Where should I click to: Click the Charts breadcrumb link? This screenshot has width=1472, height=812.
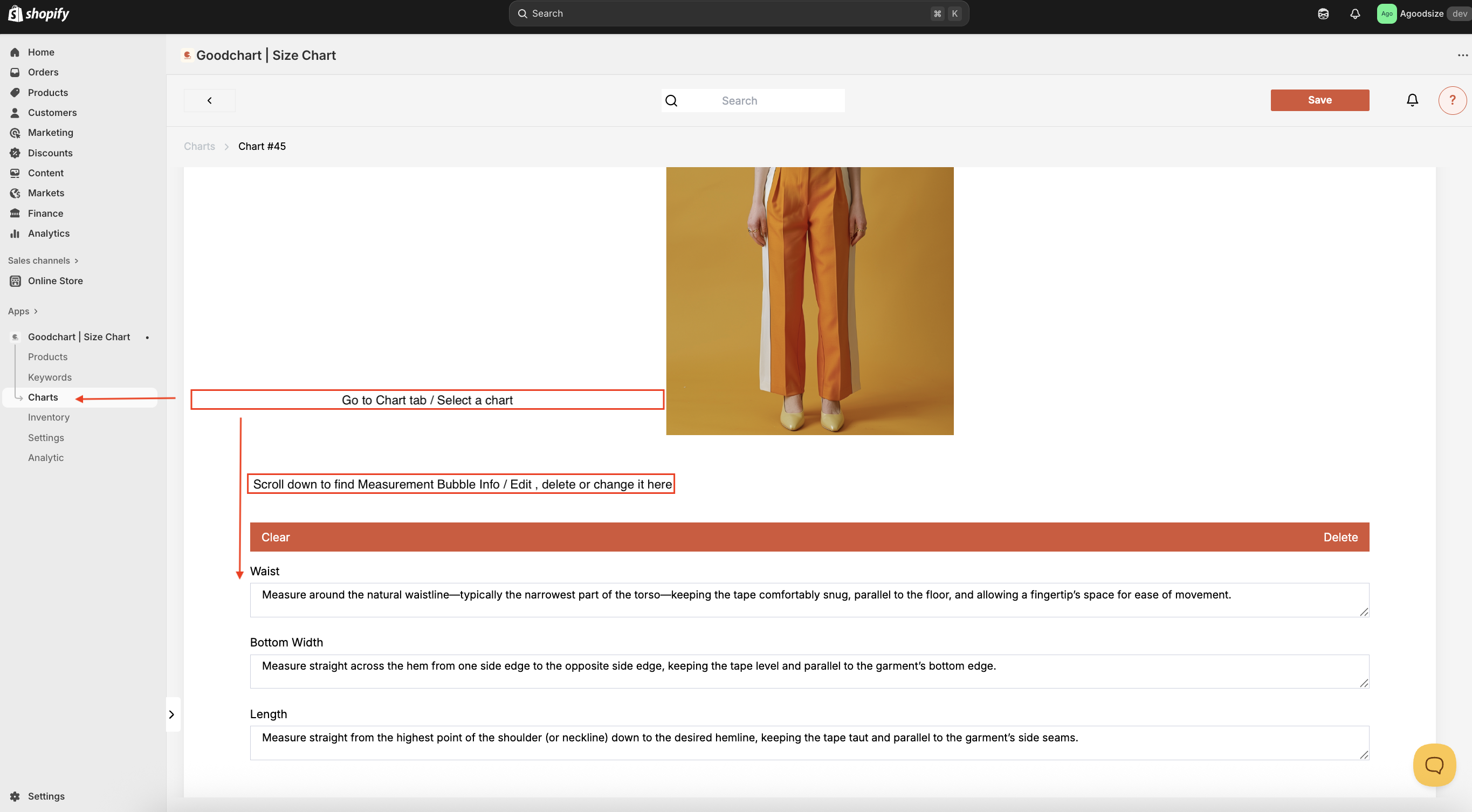200,146
